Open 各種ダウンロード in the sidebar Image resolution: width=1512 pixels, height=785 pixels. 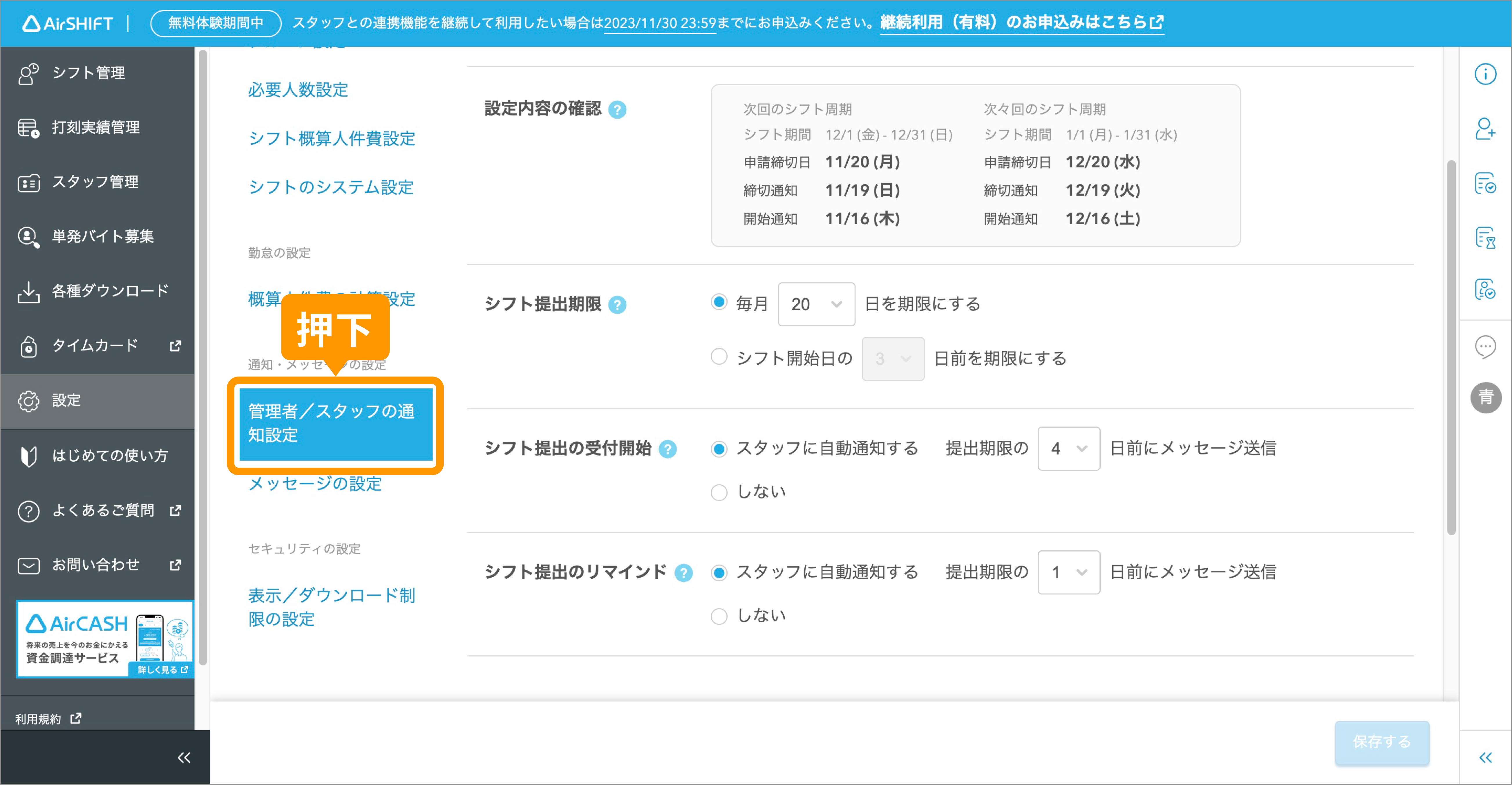point(97,291)
